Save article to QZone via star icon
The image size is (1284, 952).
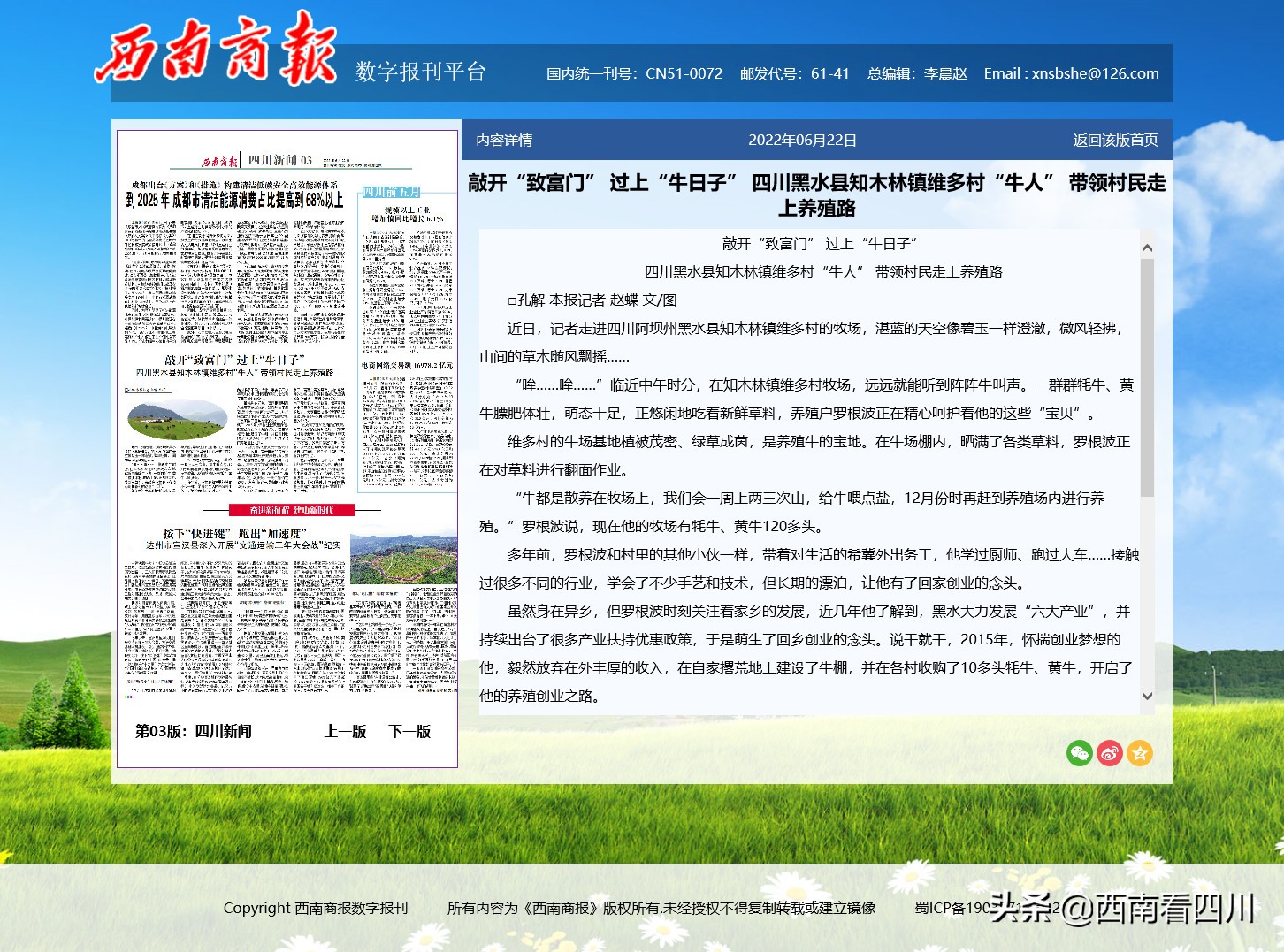pos(1141,753)
